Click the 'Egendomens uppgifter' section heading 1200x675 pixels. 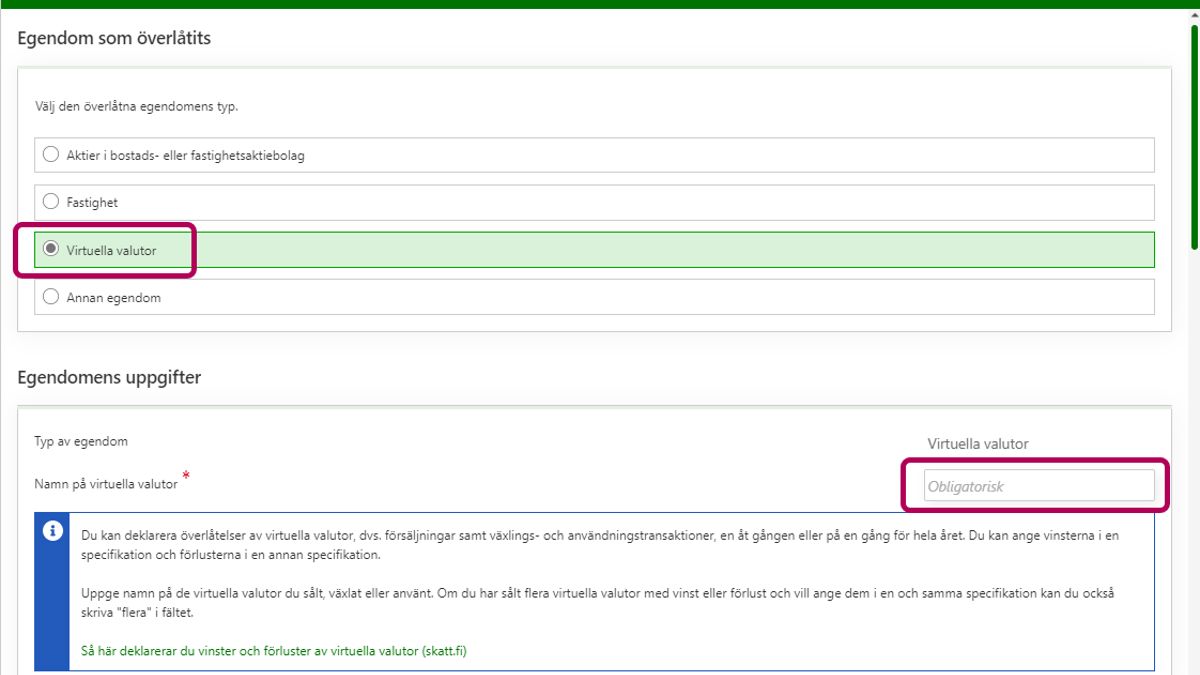pos(109,377)
